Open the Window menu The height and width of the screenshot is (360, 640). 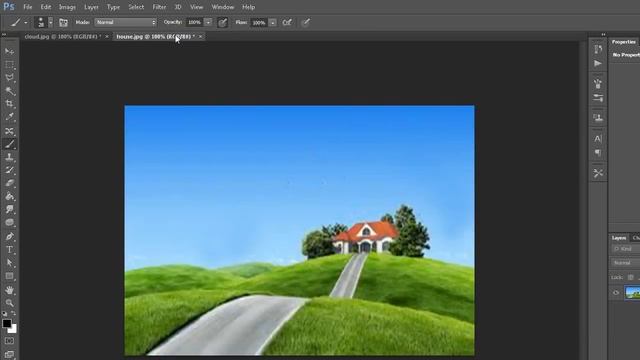point(223,7)
